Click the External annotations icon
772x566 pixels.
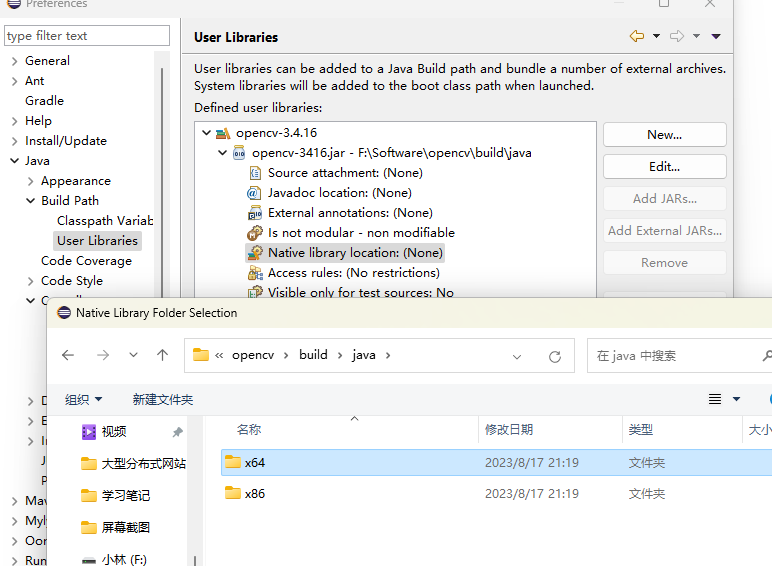tap(255, 213)
